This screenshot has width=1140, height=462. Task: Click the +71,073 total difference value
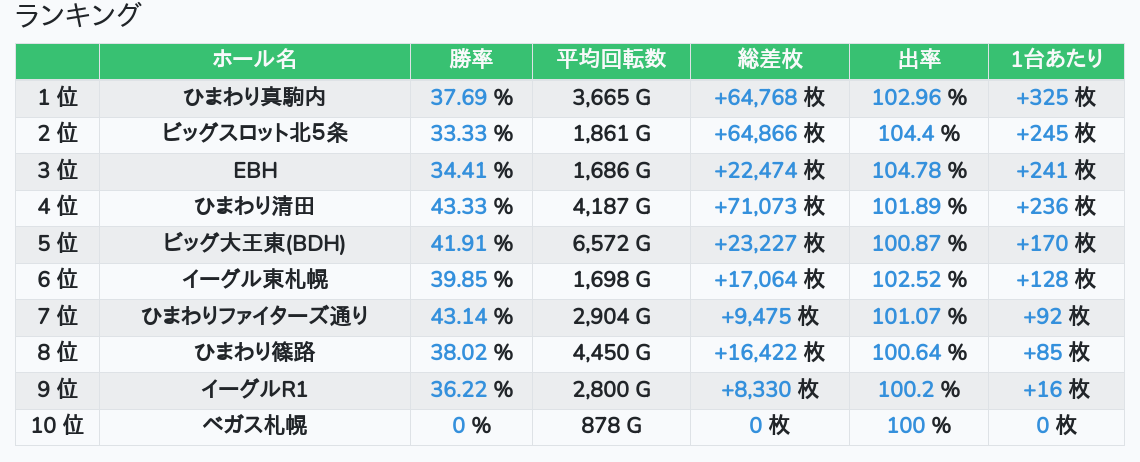[x=755, y=207]
